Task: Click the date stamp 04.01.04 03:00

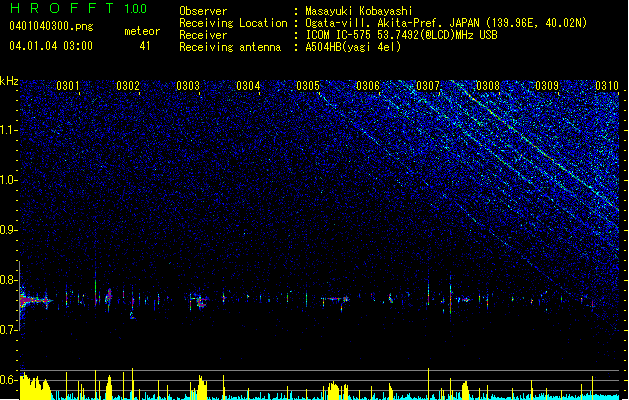Action: point(51,46)
